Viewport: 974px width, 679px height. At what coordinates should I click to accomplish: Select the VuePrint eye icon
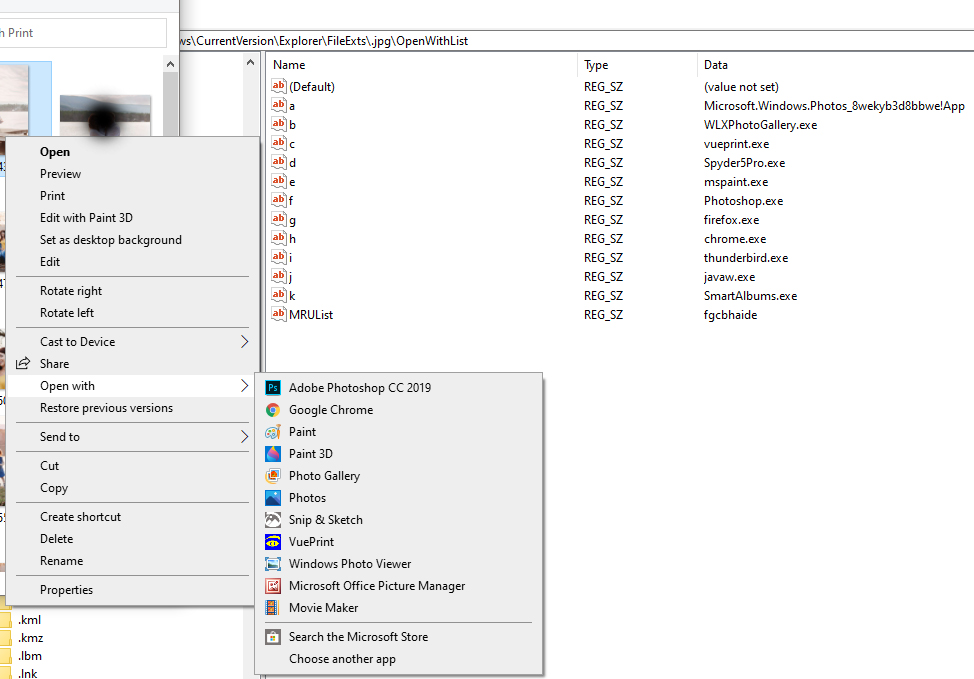273,542
